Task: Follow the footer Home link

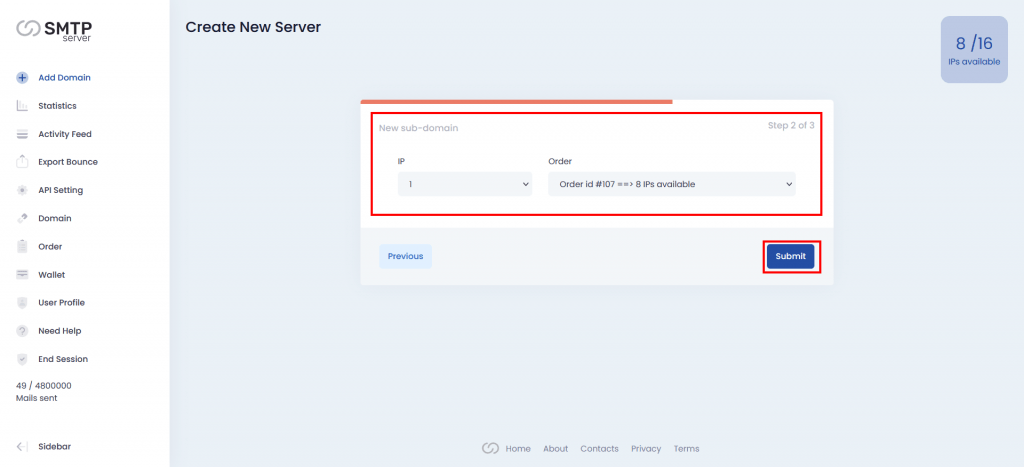Action: tap(518, 449)
